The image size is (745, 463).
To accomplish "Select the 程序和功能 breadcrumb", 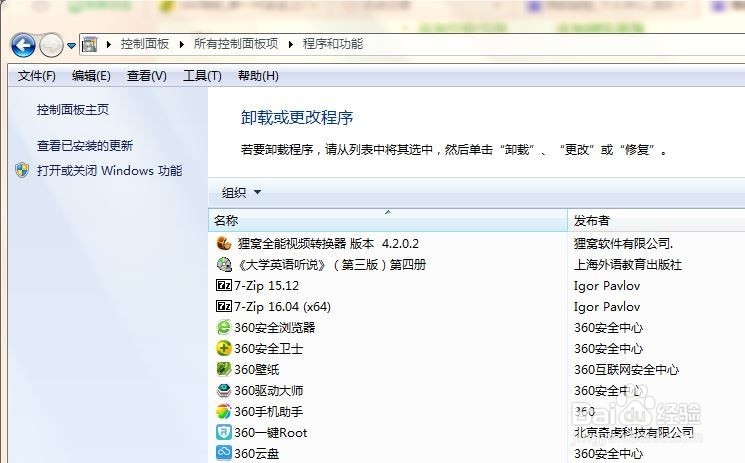I will [333, 44].
